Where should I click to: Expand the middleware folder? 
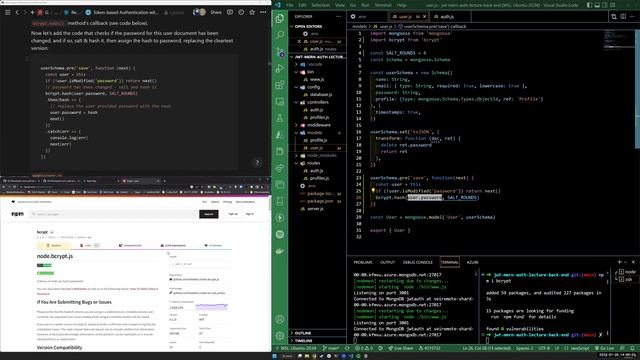coord(318,125)
